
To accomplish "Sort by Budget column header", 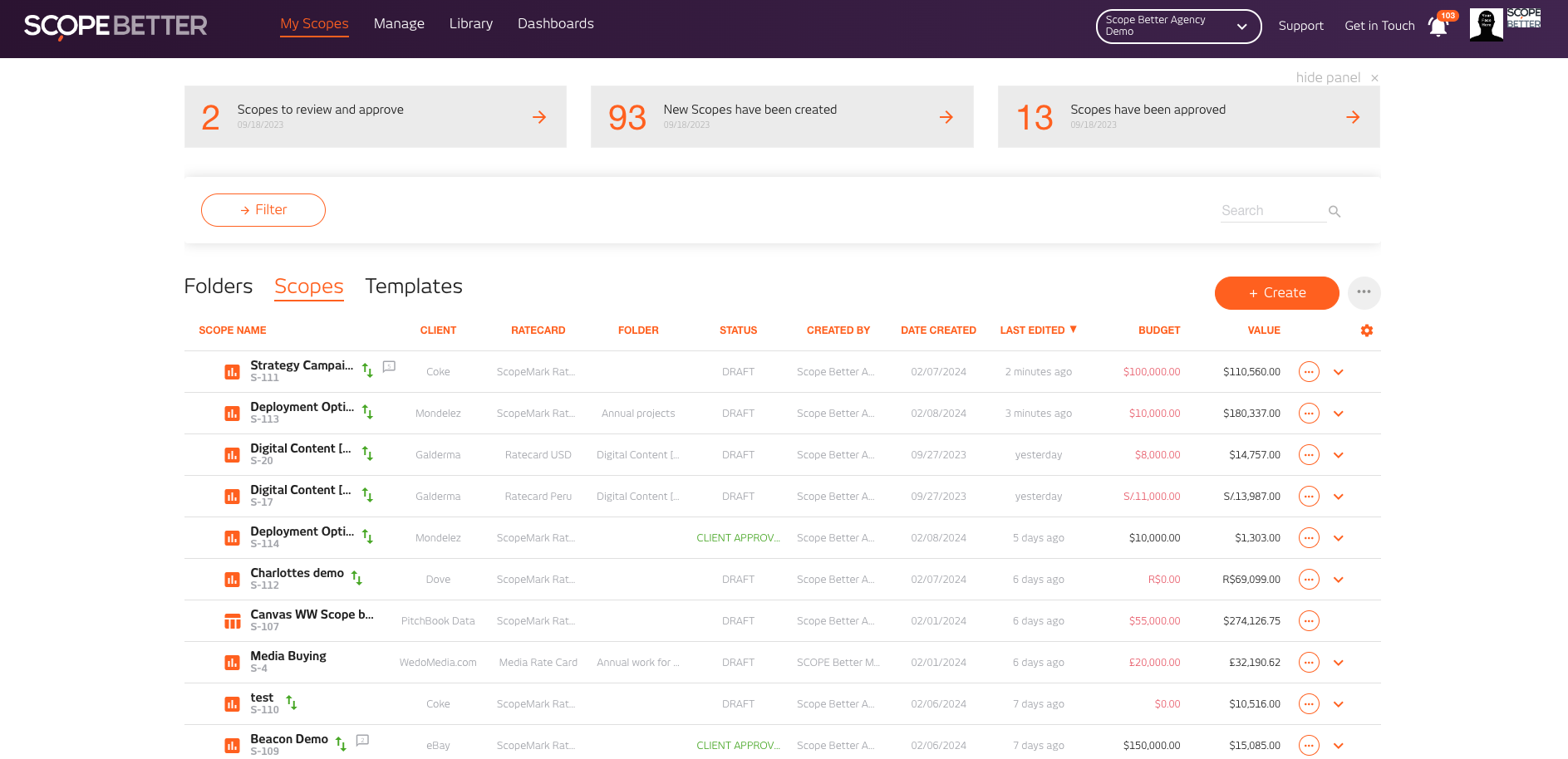I will 1159,331.
